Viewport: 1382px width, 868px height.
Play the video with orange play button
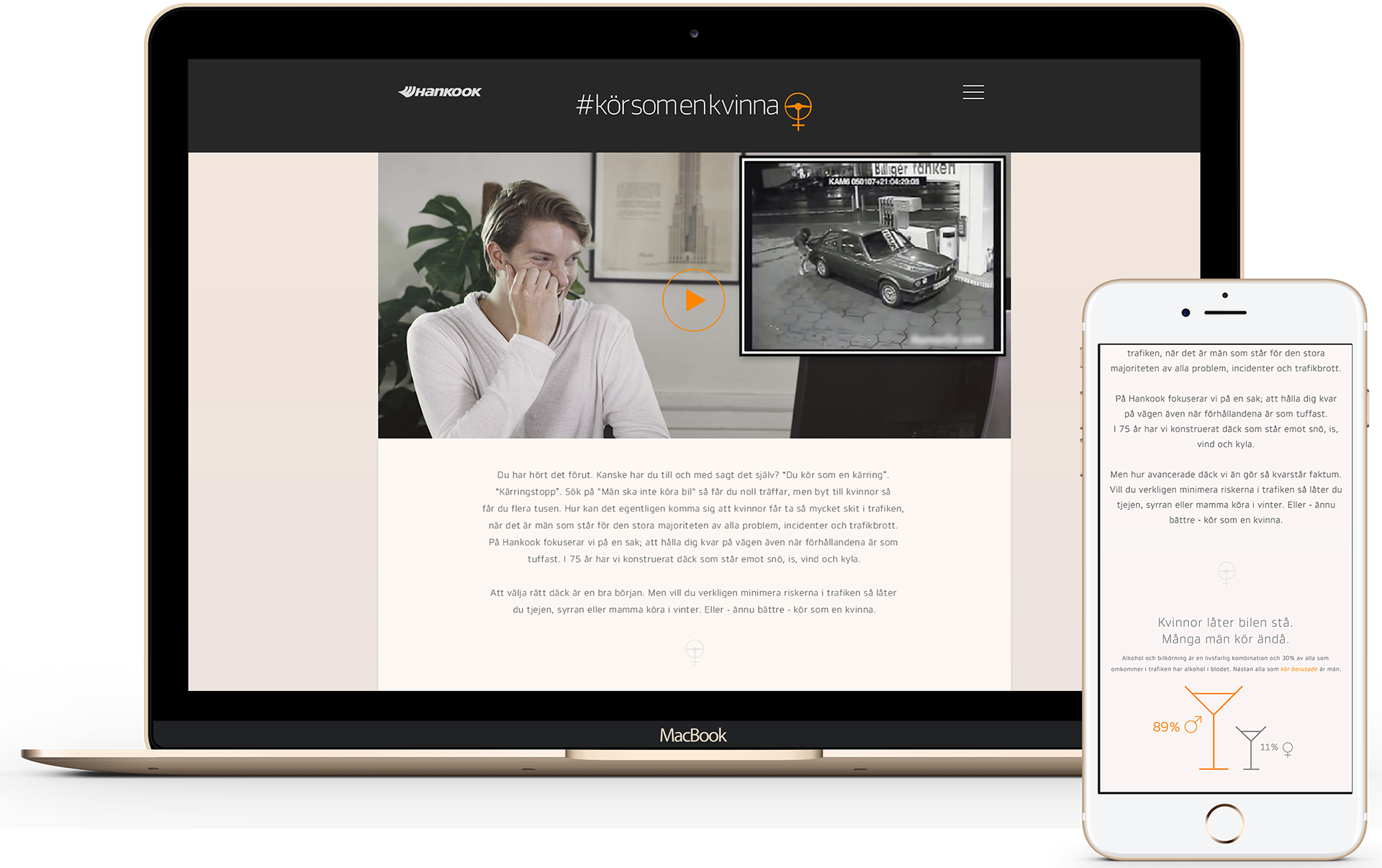pos(693,300)
